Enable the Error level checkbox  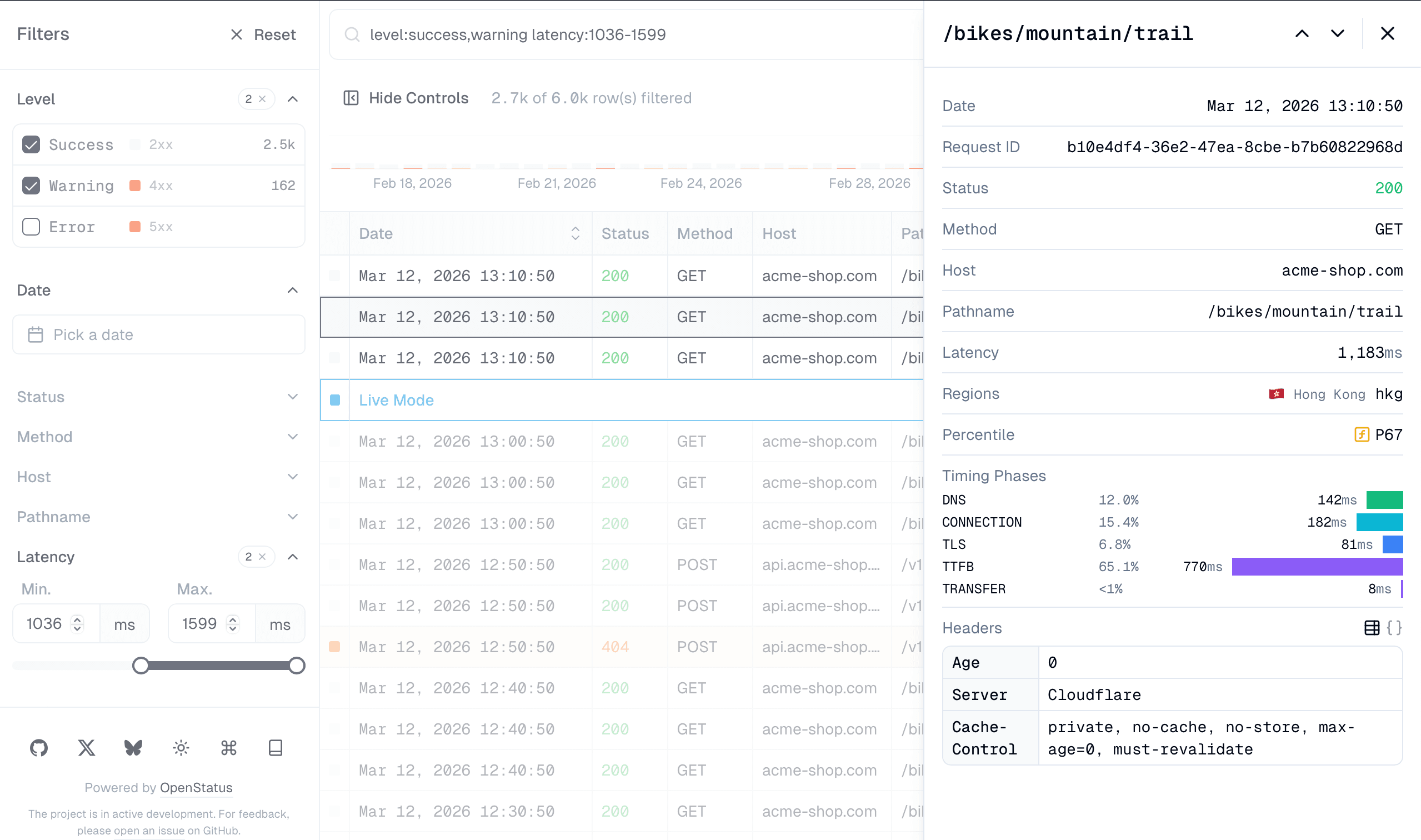pos(31,227)
